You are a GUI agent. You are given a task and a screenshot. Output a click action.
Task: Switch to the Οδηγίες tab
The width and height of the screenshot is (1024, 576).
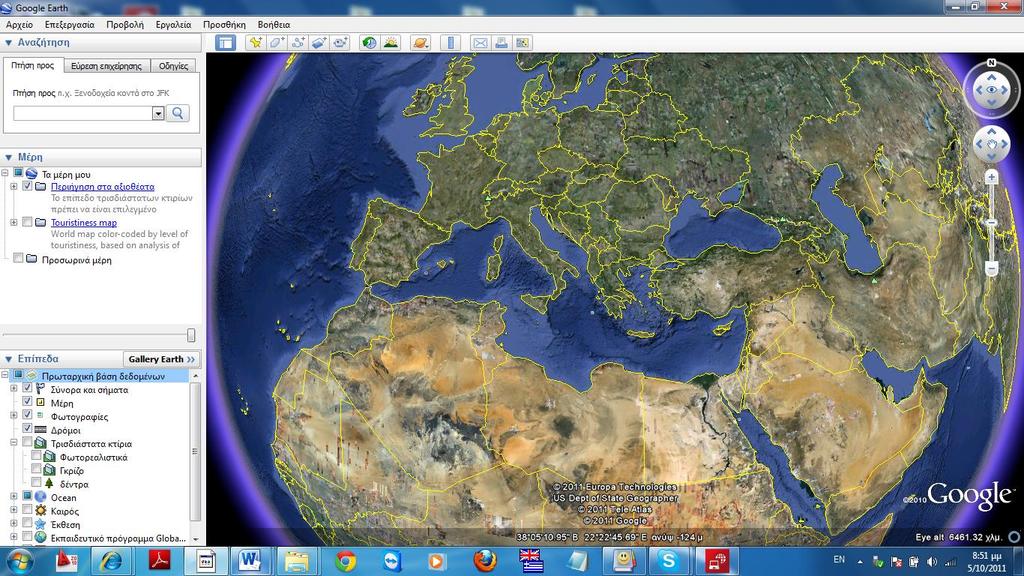point(174,66)
